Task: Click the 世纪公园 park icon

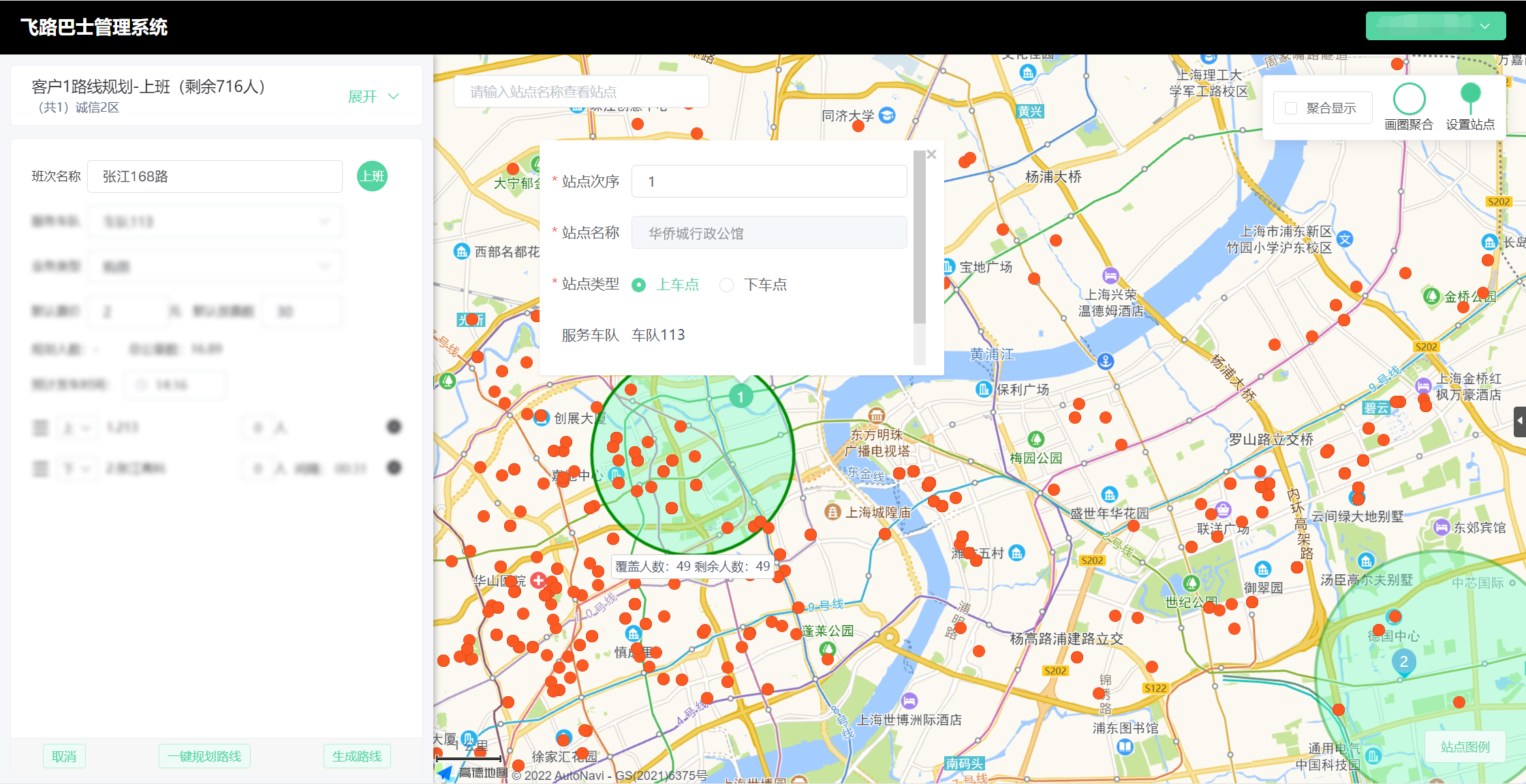Action: (x=1191, y=583)
